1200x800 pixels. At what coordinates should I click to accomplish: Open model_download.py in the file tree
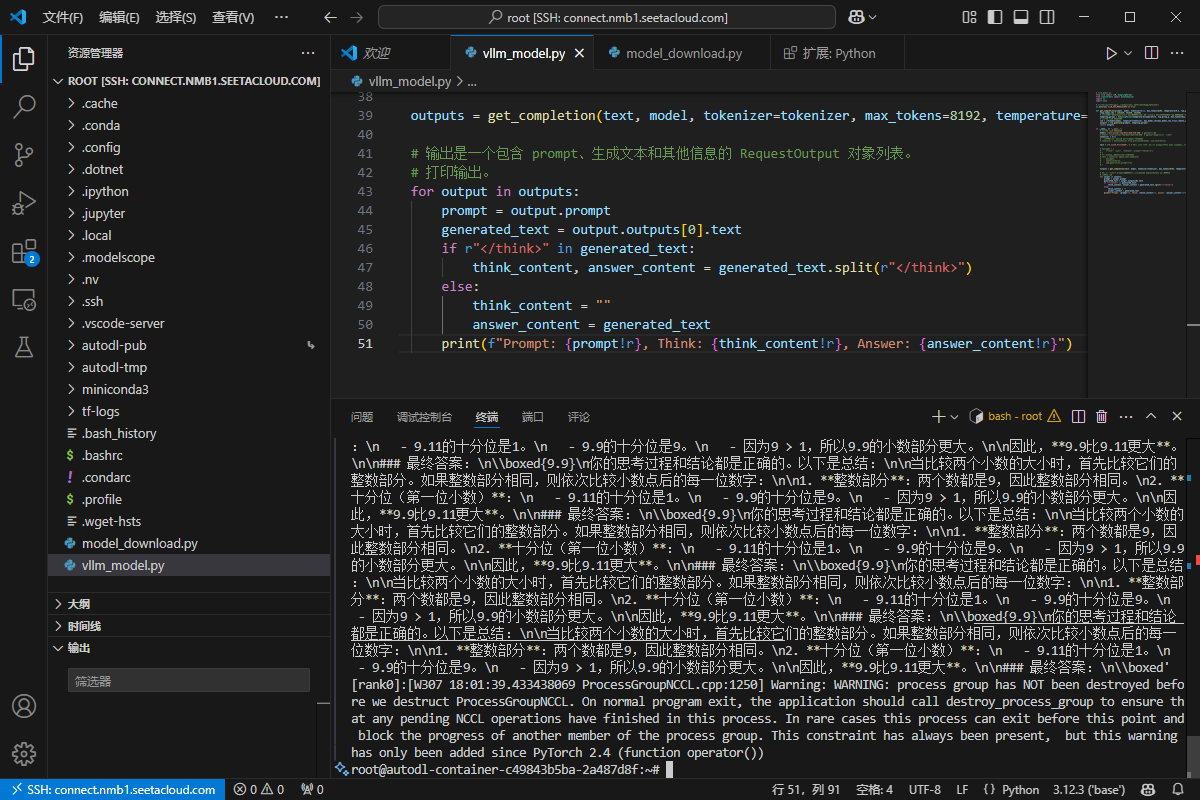[x=189, y=543]
